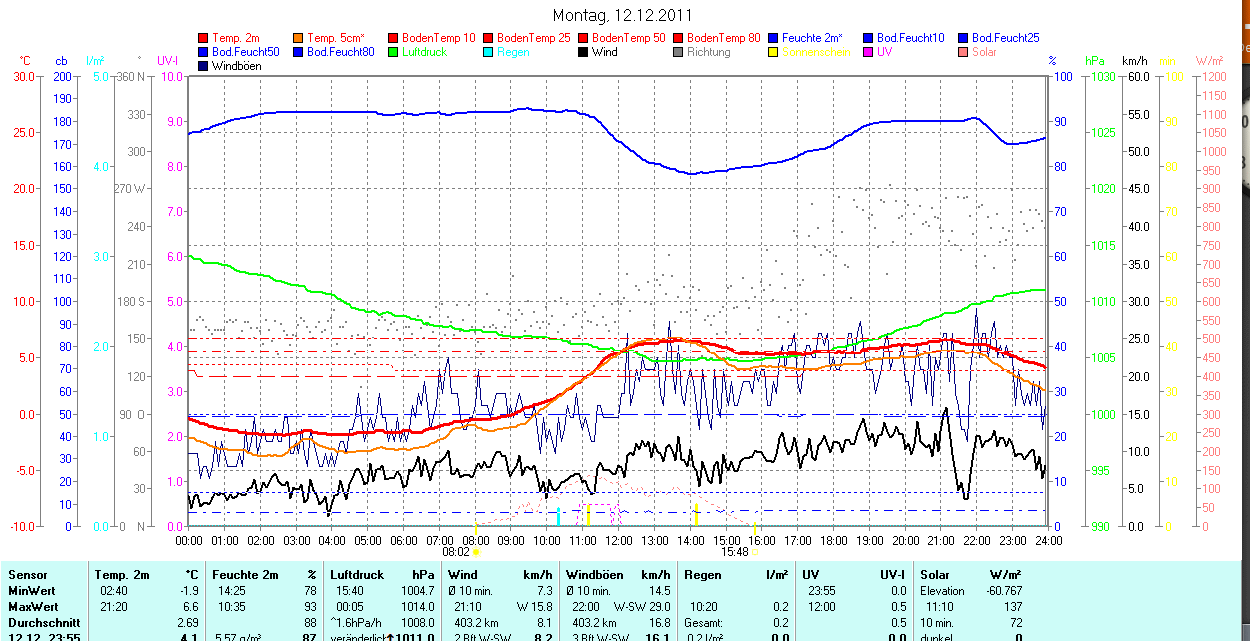
Task: Click the pink Solar legend square
Action: (964, 52)
